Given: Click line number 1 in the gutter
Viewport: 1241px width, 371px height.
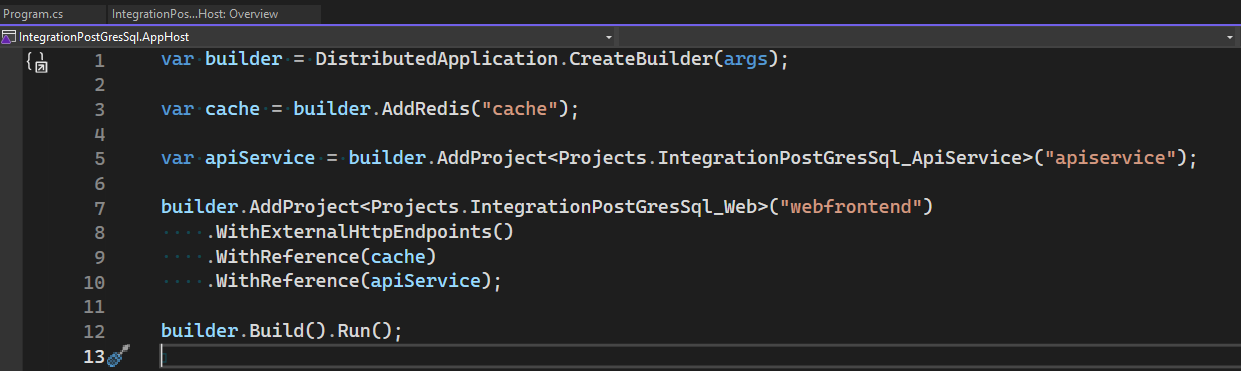Looking at the screenshot, I should coord(99,60).
